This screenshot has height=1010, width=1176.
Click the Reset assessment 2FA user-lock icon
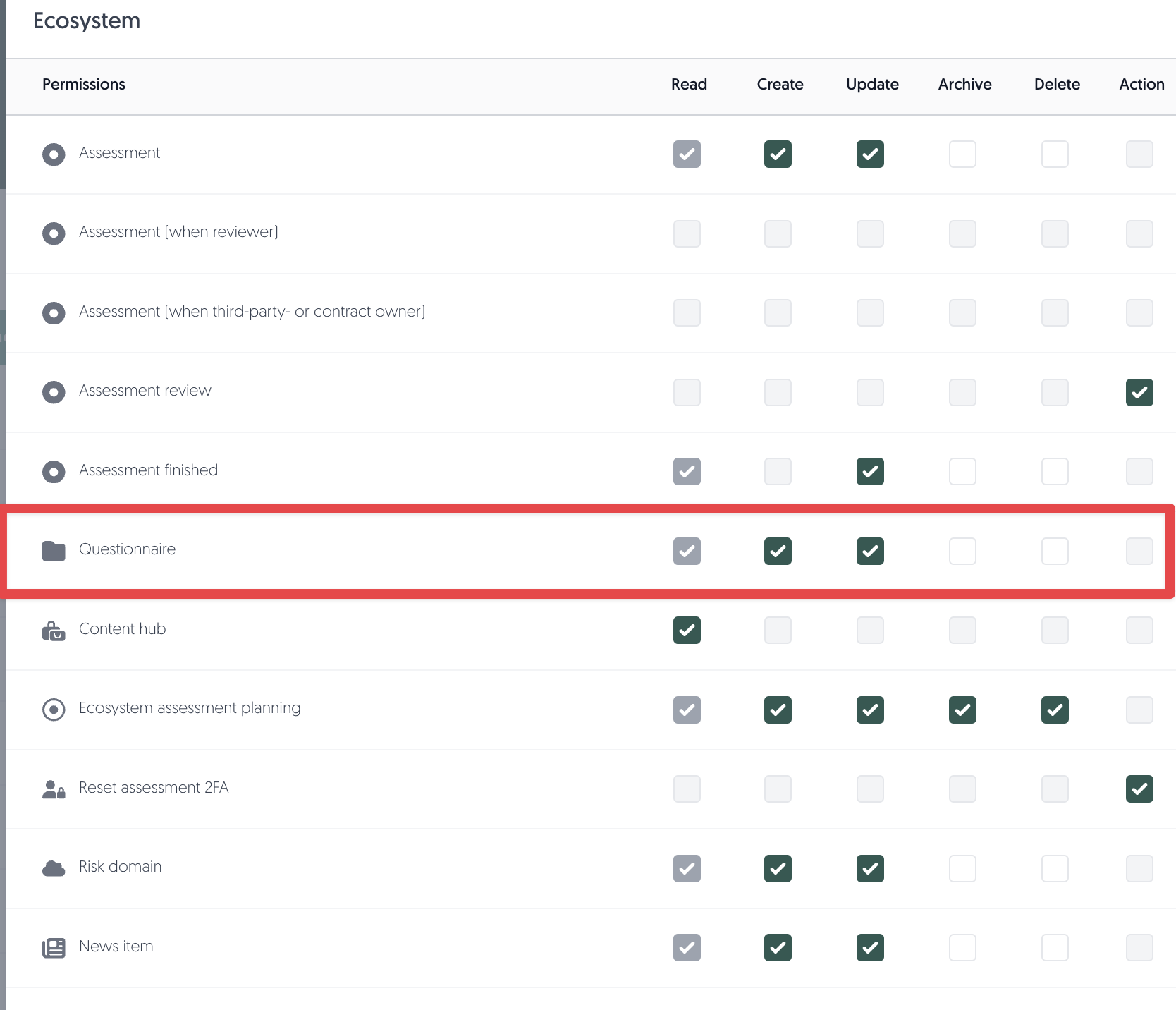(54, 789)
